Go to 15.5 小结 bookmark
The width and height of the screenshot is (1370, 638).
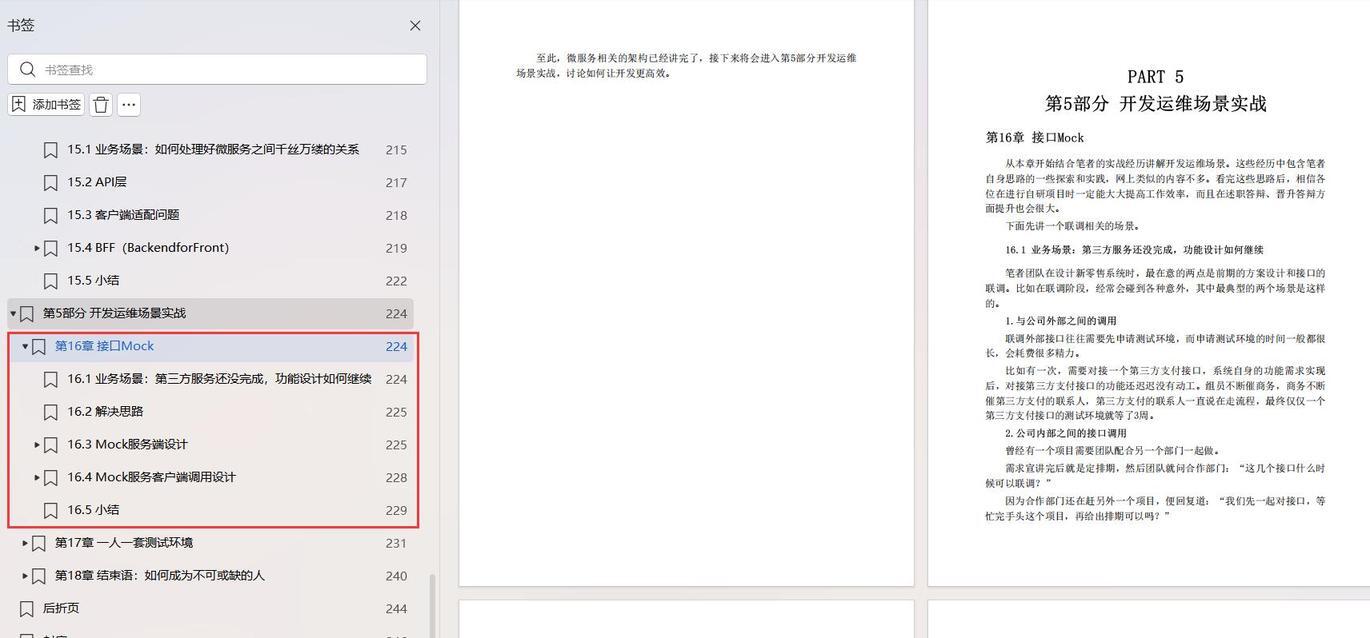pyautogui.click(x=93, y=281)
